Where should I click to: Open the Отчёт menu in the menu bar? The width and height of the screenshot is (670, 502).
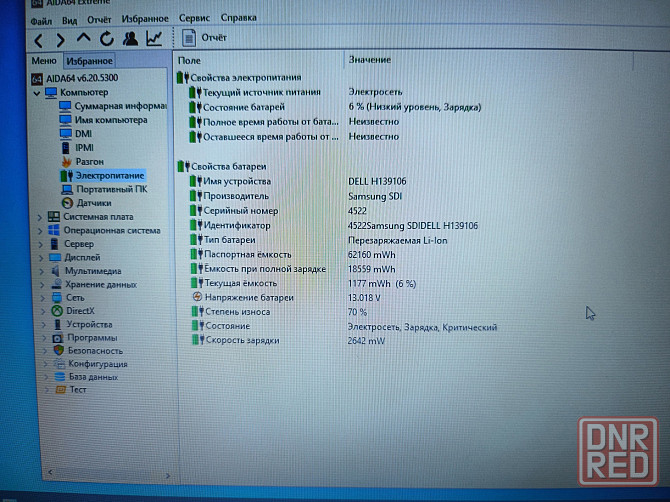99,20
